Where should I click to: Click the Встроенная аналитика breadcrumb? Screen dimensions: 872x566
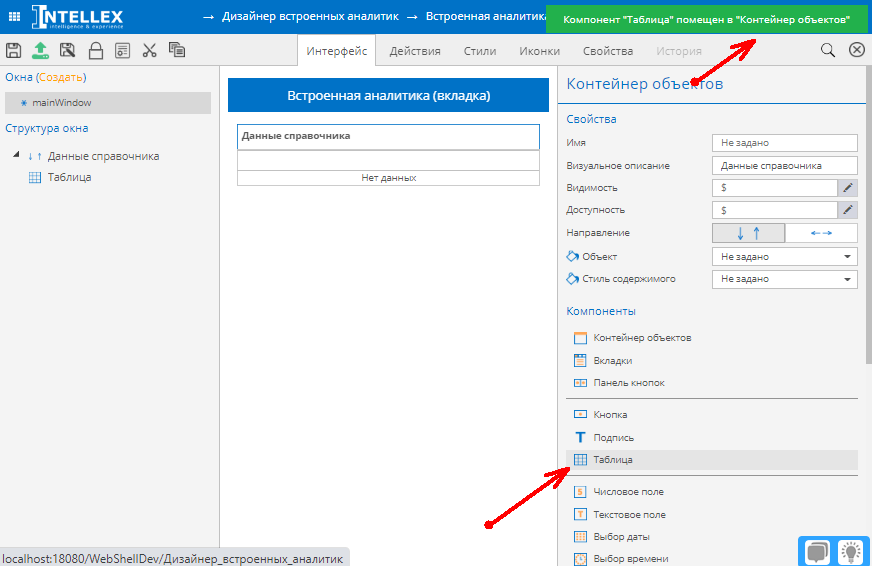click(x=485, y=16)
